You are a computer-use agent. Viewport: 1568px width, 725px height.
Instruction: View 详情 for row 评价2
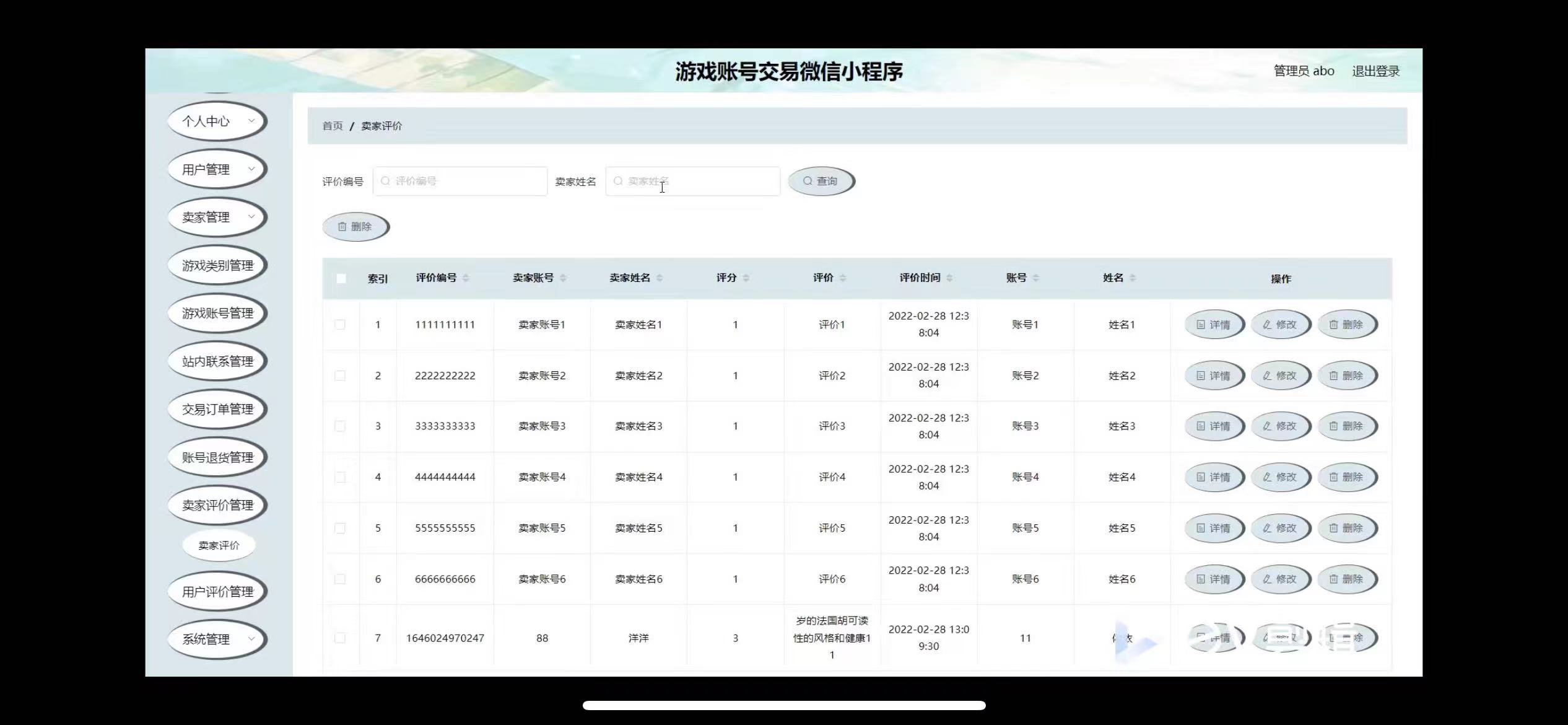pos(1214,376)
